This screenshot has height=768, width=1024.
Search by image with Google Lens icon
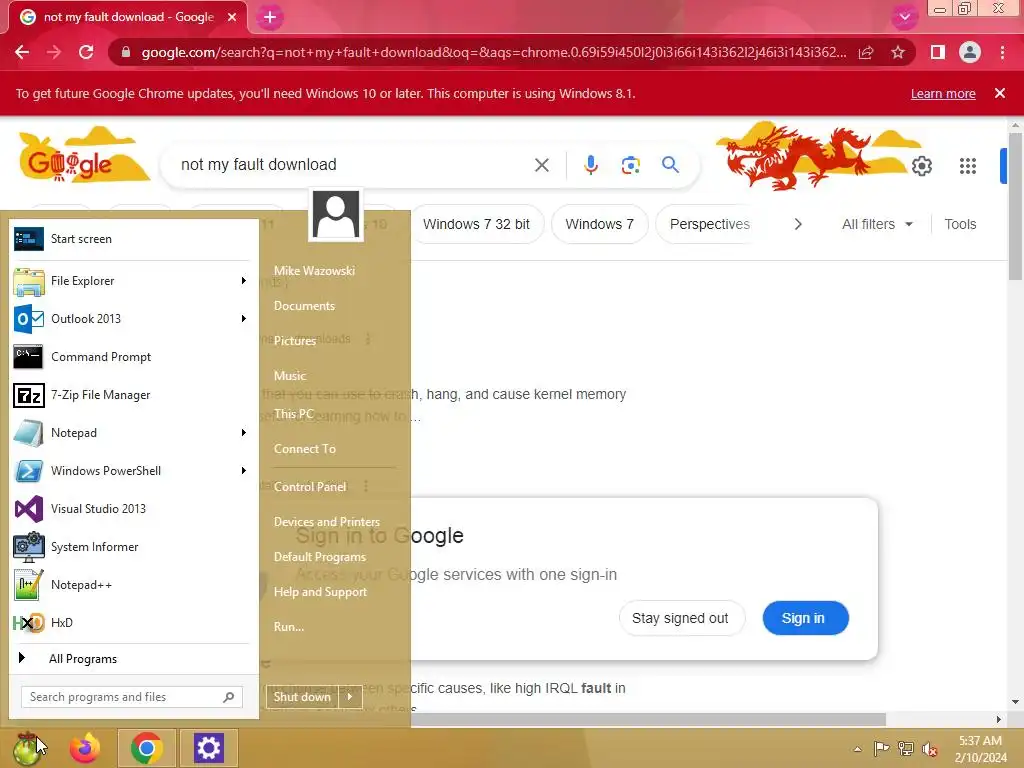(630, 165)
